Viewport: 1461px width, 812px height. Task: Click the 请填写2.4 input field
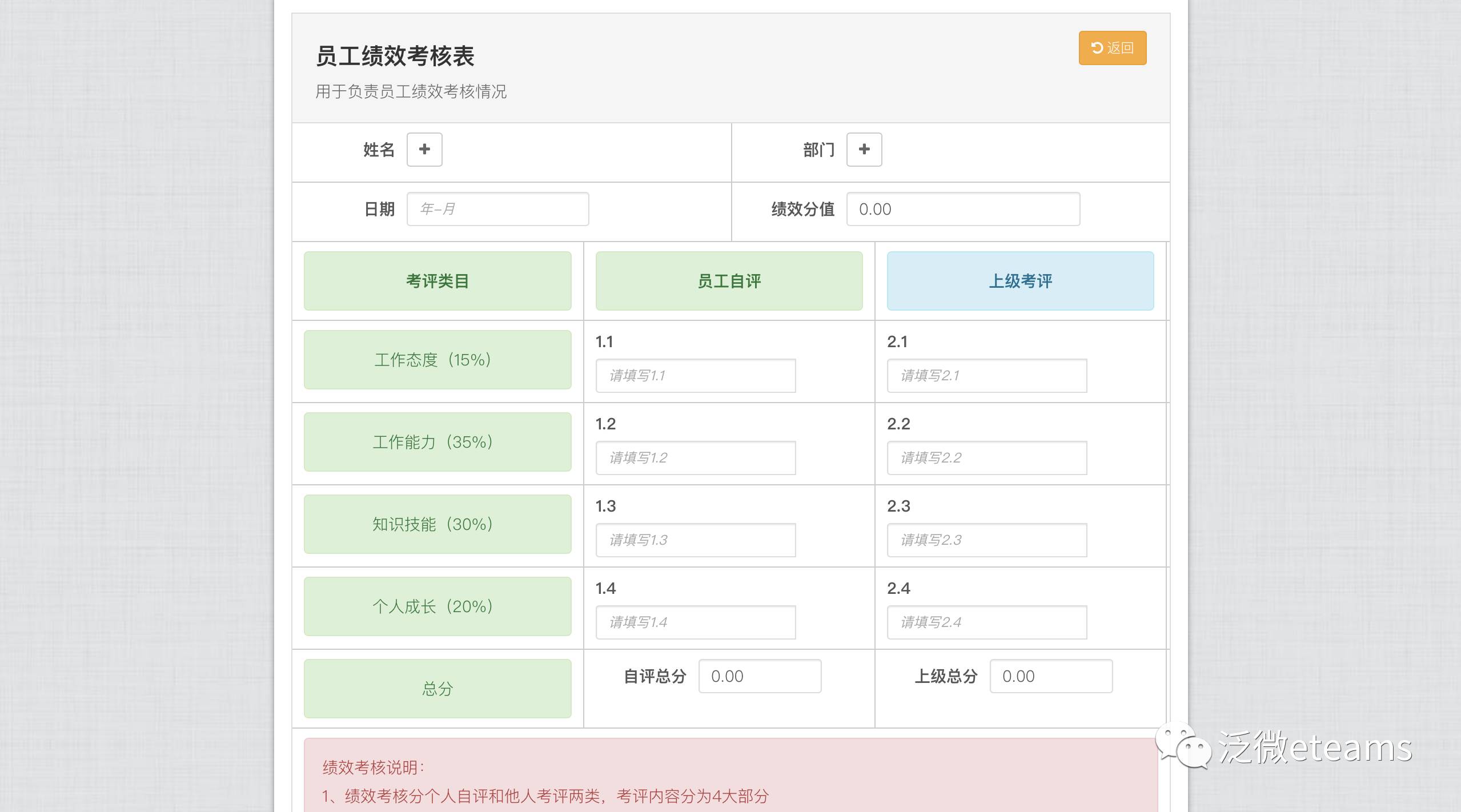[x=986, y=622]
